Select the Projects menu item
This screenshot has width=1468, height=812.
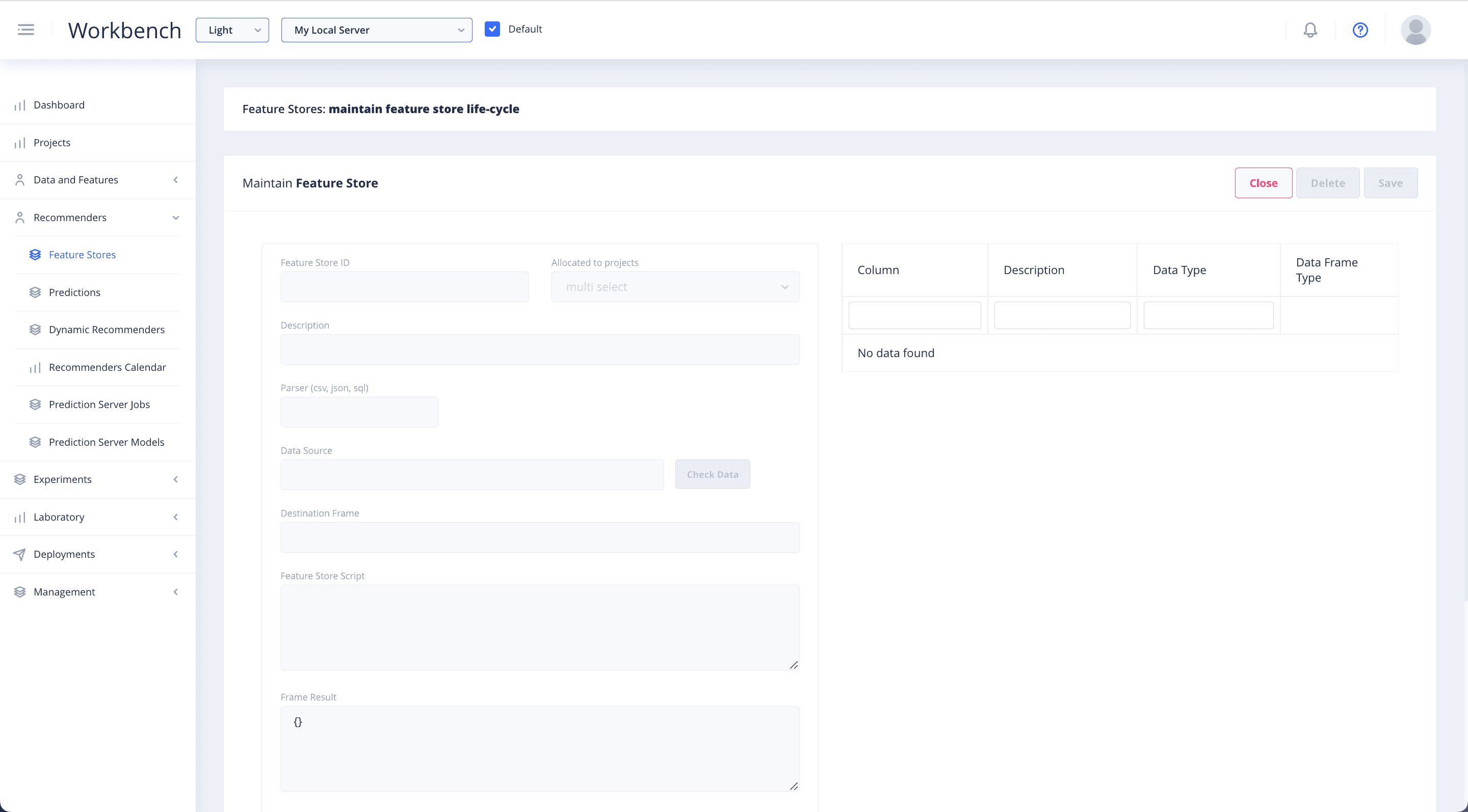52,141
